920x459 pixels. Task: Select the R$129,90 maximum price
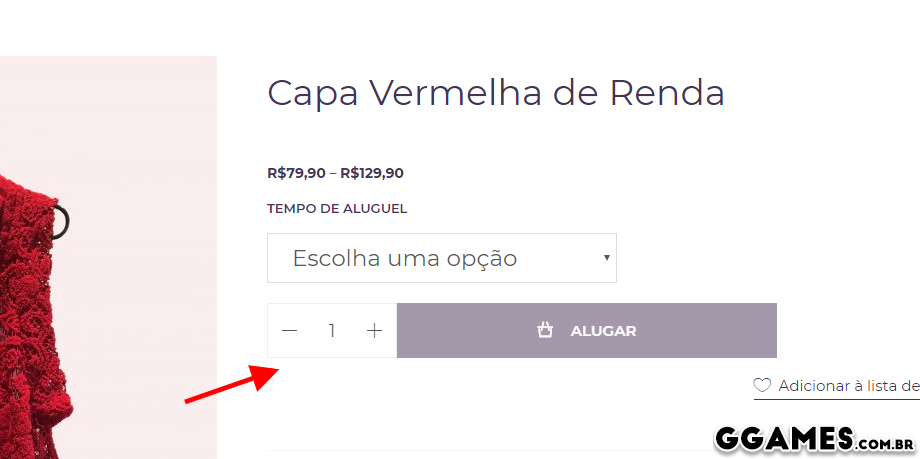(x=372, y=173)
